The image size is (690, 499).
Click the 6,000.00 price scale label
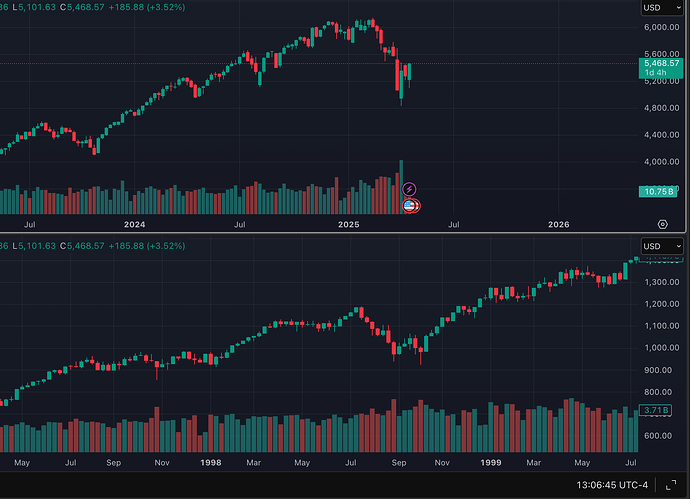pyautogui.click(x=660, y=28)
